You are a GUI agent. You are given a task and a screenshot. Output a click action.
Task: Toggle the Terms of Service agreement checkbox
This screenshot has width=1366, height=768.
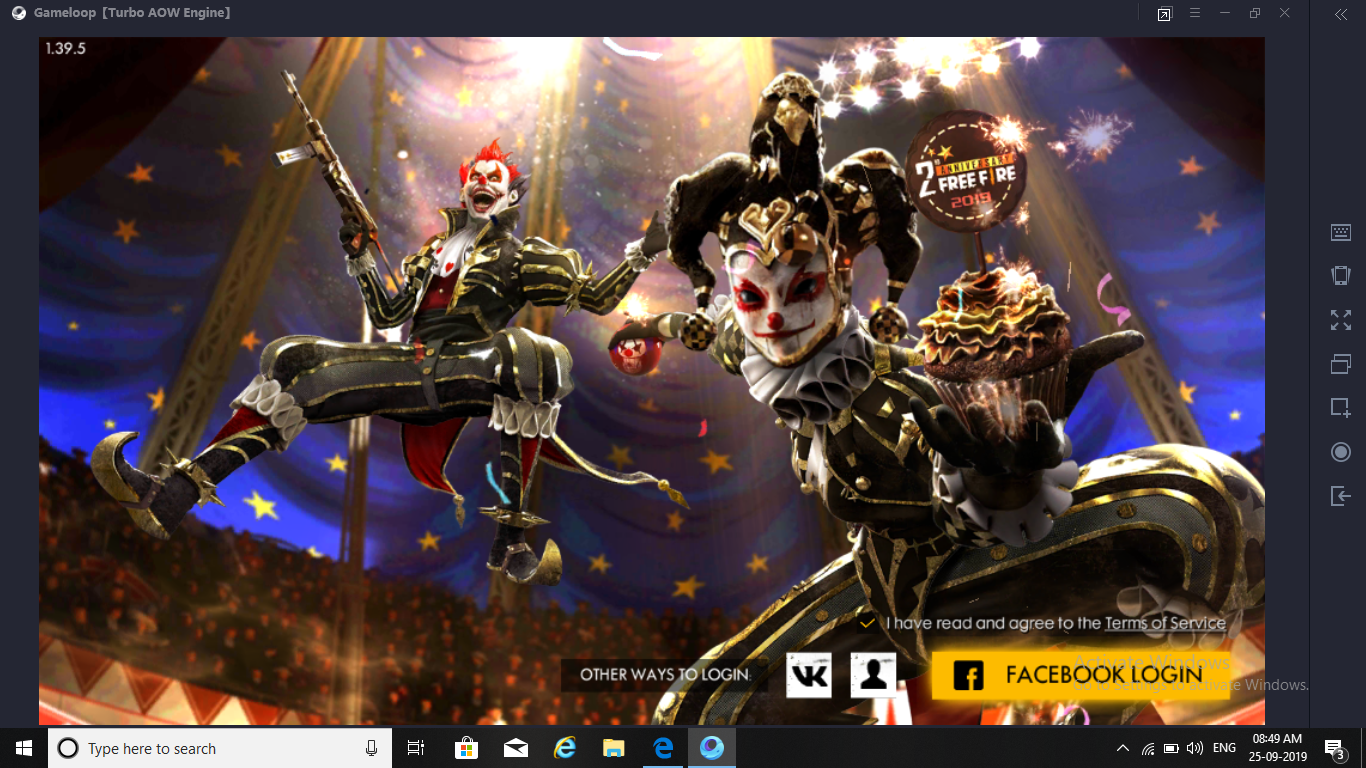click(x=868, y=622)
